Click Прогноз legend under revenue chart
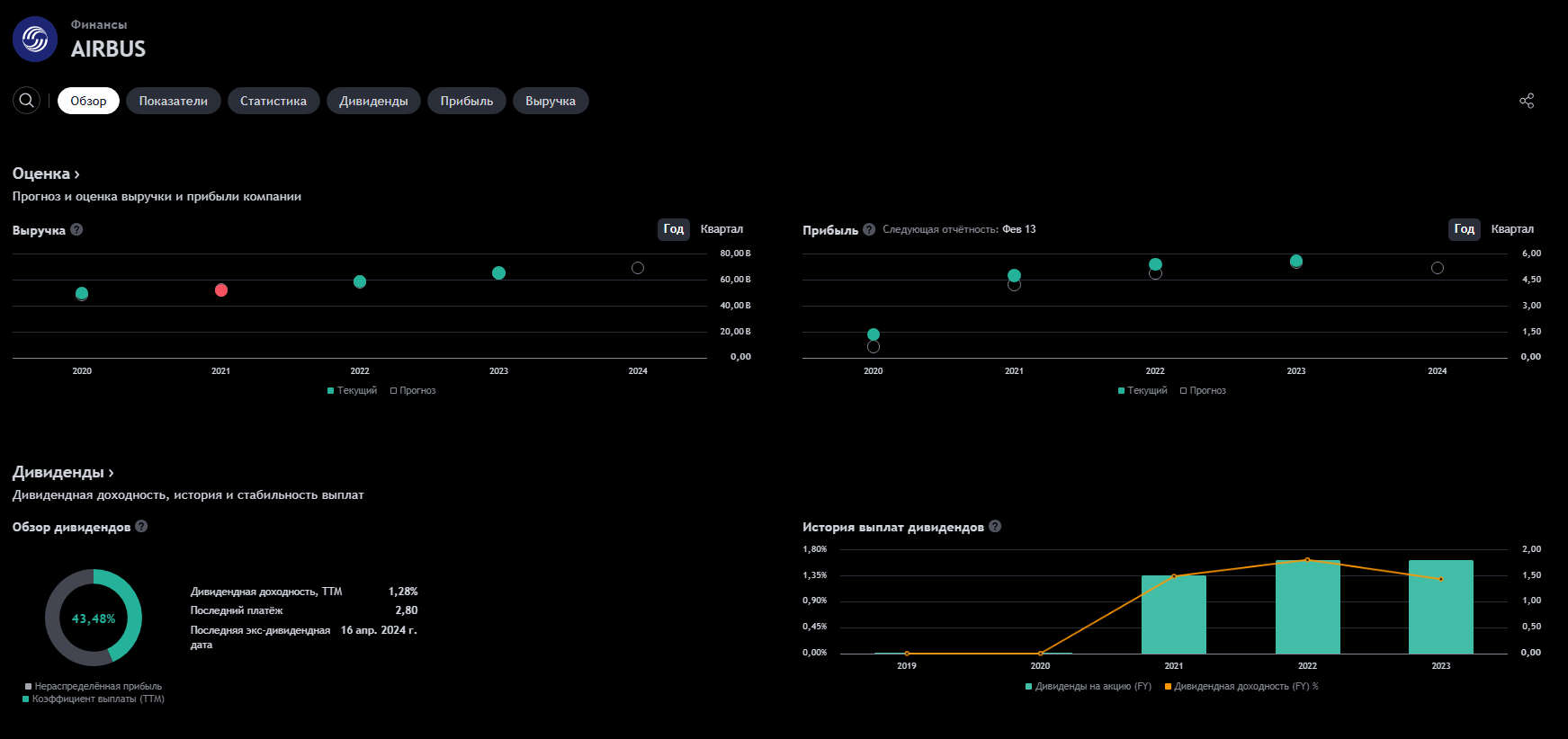 (413, 390)
